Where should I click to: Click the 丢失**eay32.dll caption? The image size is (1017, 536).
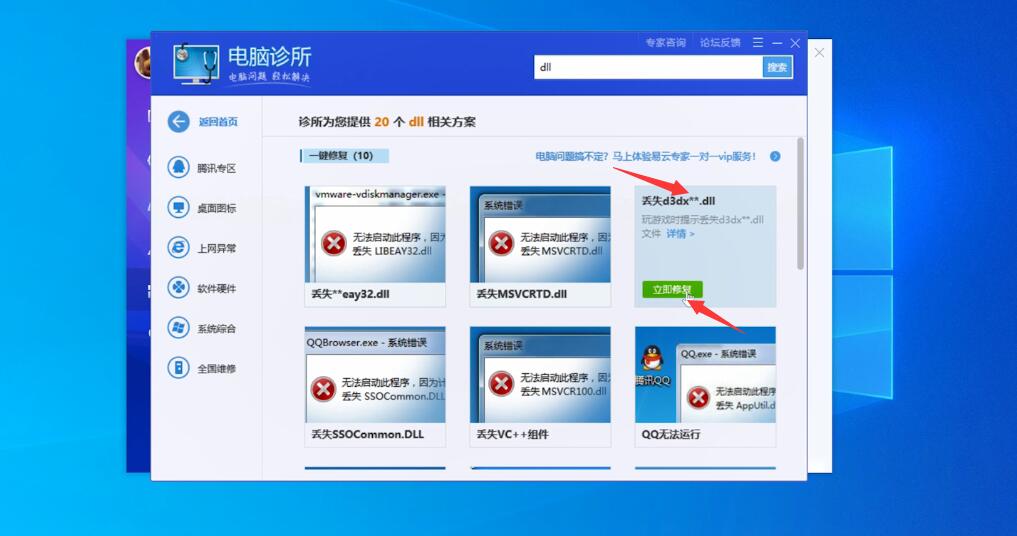point(350,294)
